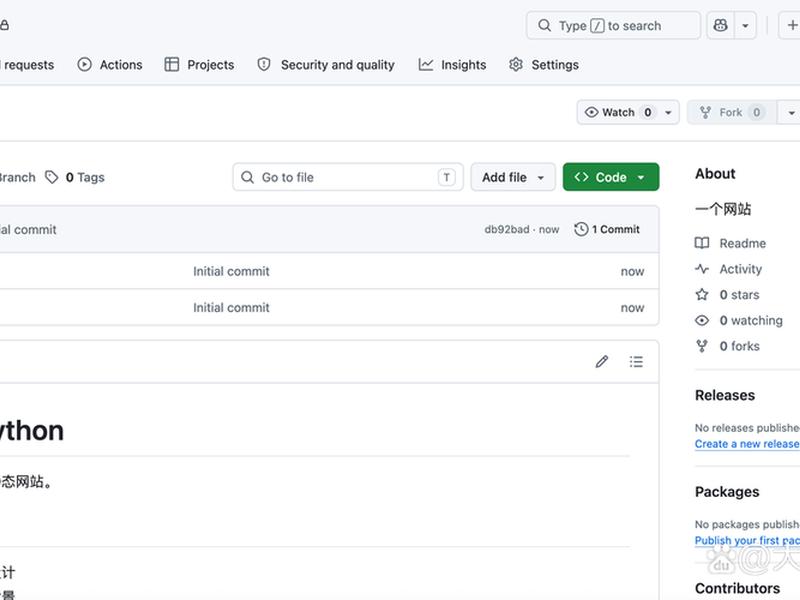Jump to the Readme link in About
This screenshot has height=600, width=800.
tap(742, 243)
